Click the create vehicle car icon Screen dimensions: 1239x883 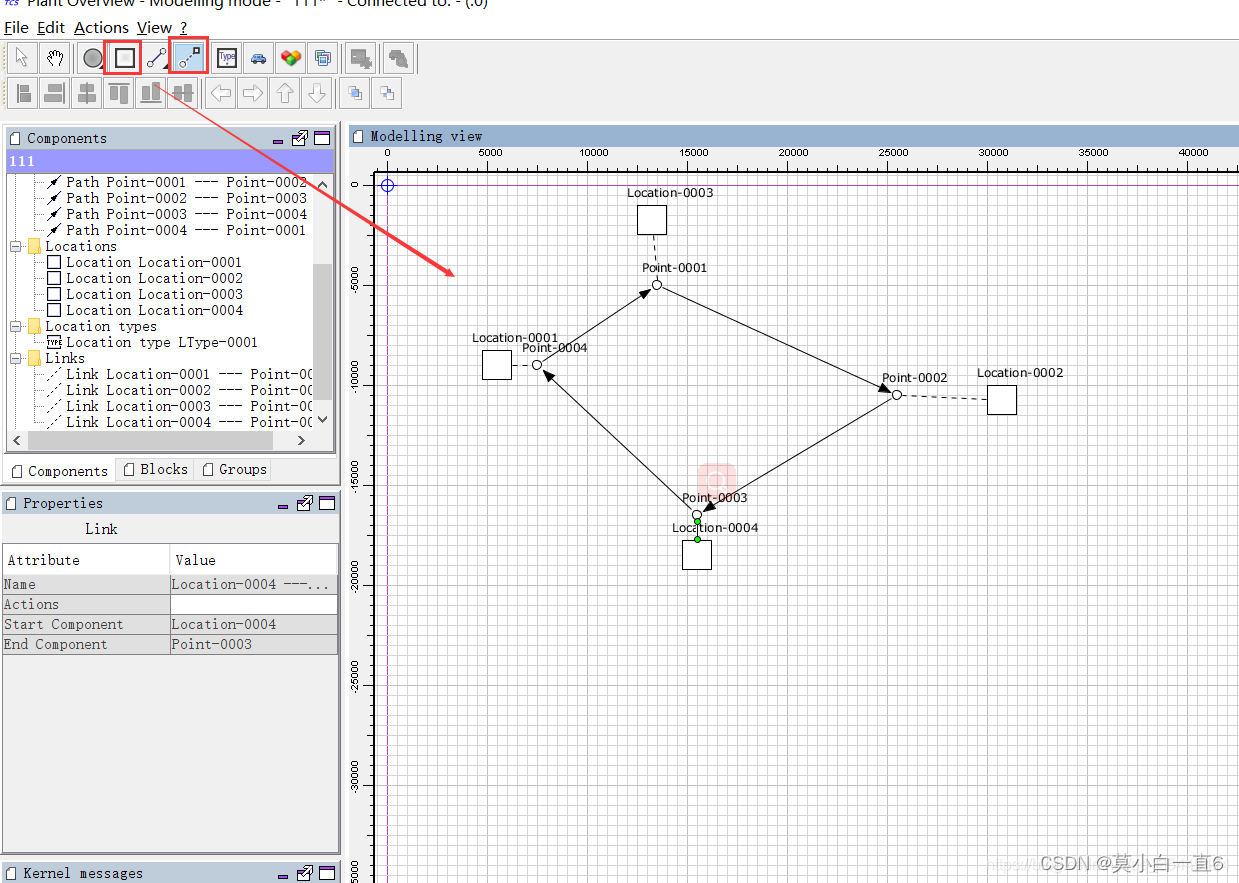coord(258,58)
